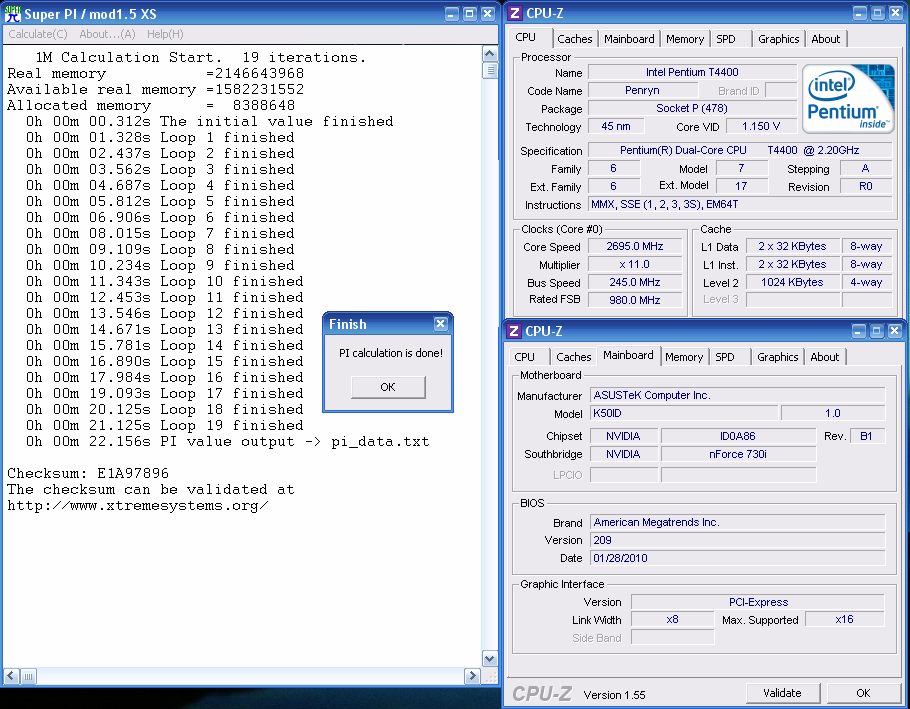Click the Max. Supported value x16
Image resolution: width=910 pixels, height=709 pixels.
844,619
